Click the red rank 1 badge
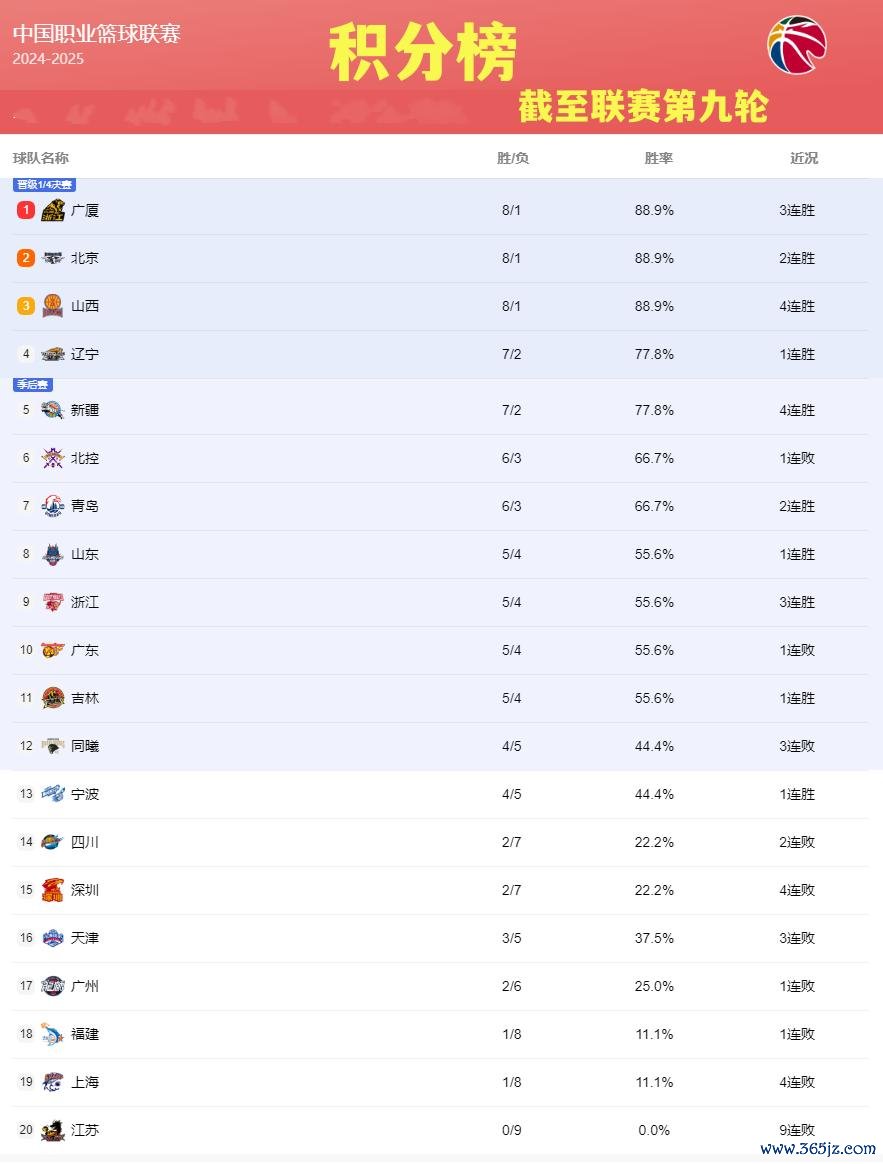883x1164 pixels. [x=26, y=210]
